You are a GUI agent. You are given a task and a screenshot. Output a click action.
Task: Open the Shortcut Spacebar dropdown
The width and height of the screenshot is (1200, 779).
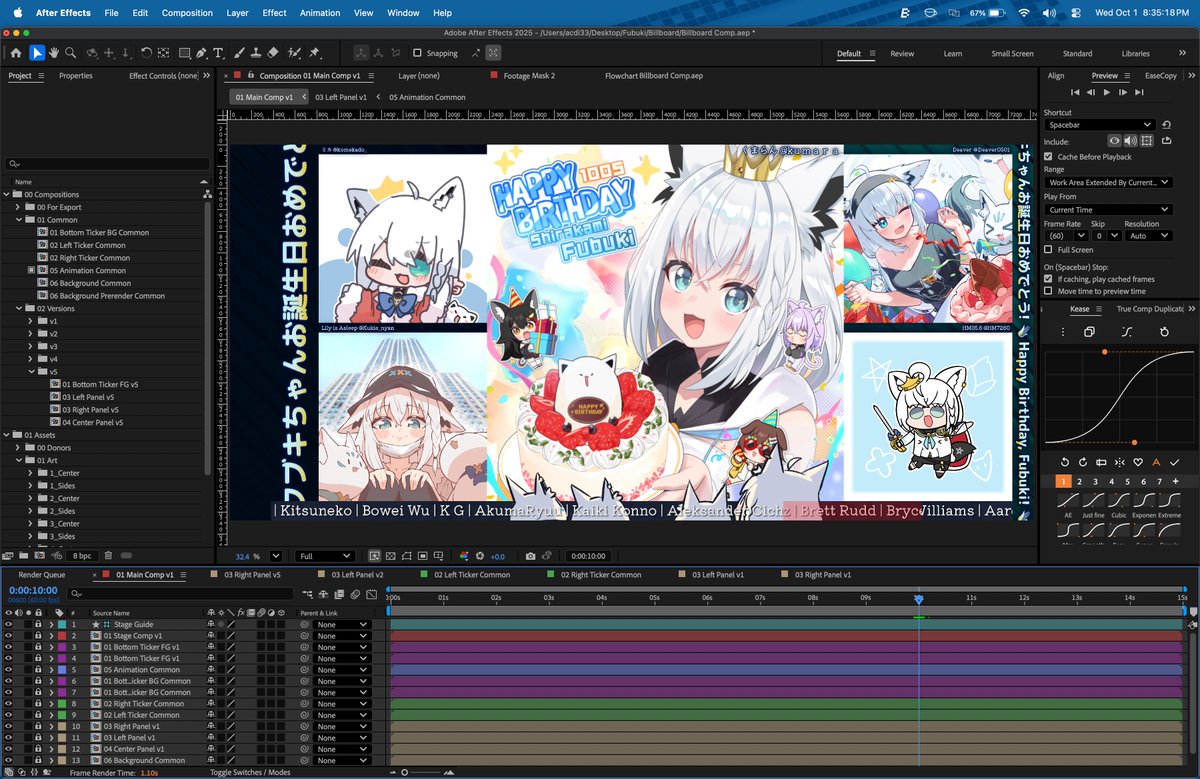1099,125
